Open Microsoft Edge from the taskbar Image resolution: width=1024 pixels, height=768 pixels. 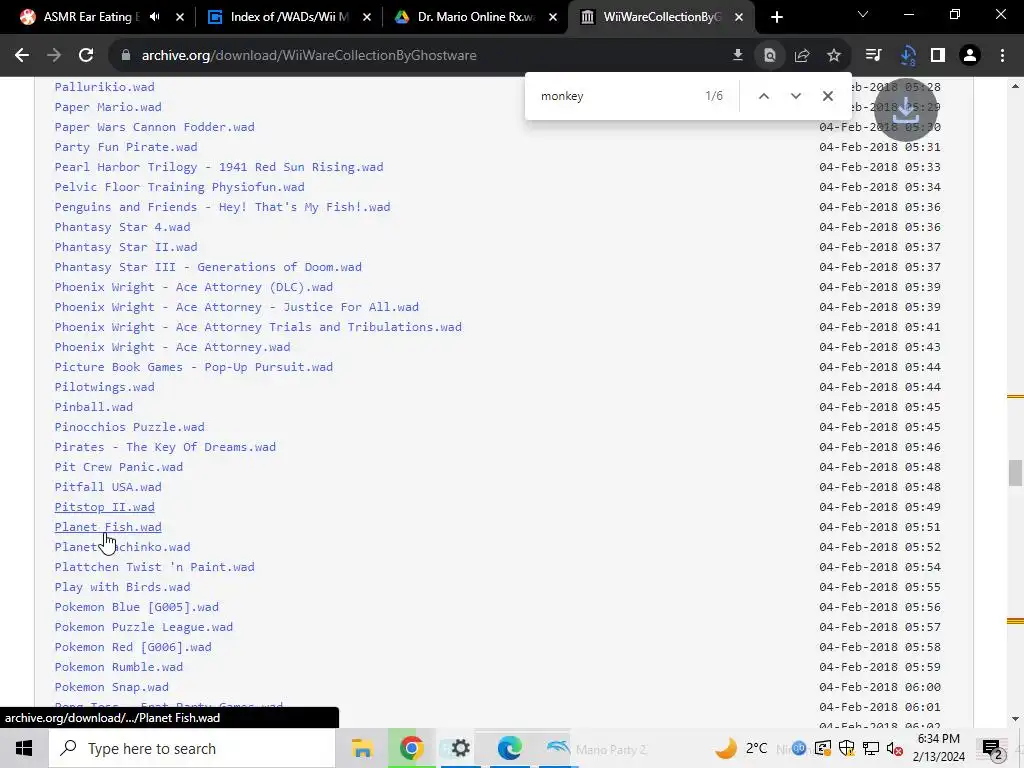pyautogui.click(x=509, y=748)
